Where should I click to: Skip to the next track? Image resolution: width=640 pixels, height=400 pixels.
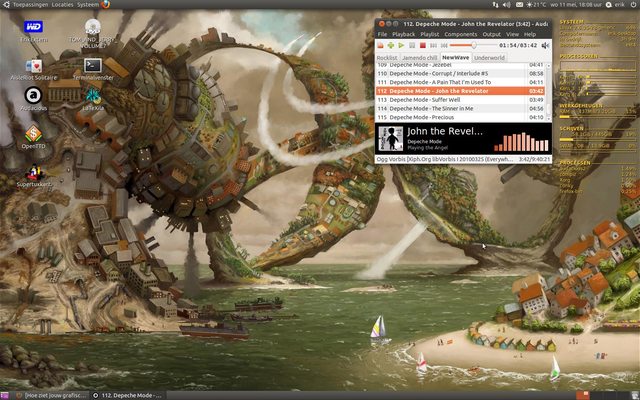(x=444, y=45)
